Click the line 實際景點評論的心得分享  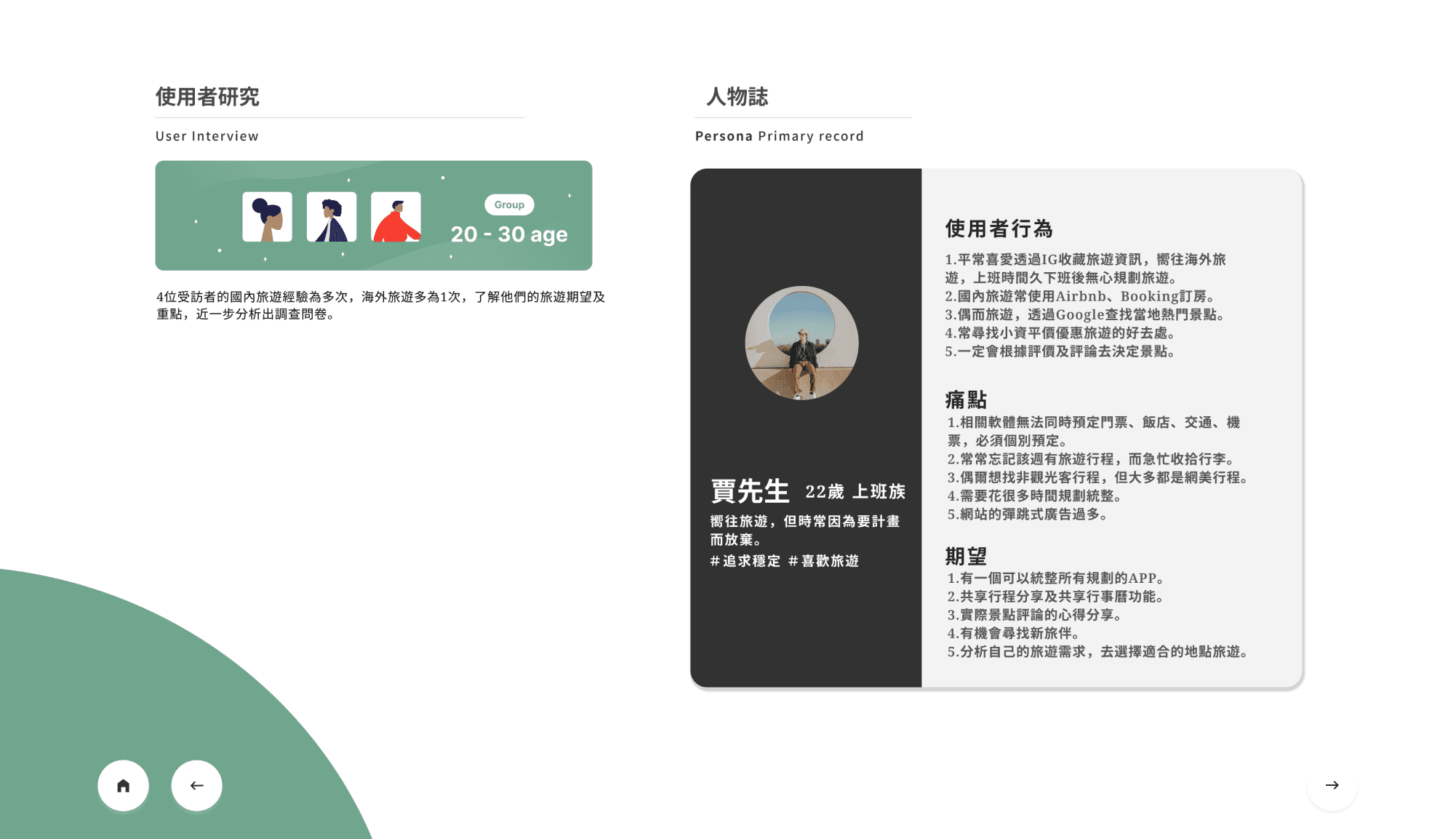pos(1035,615)
